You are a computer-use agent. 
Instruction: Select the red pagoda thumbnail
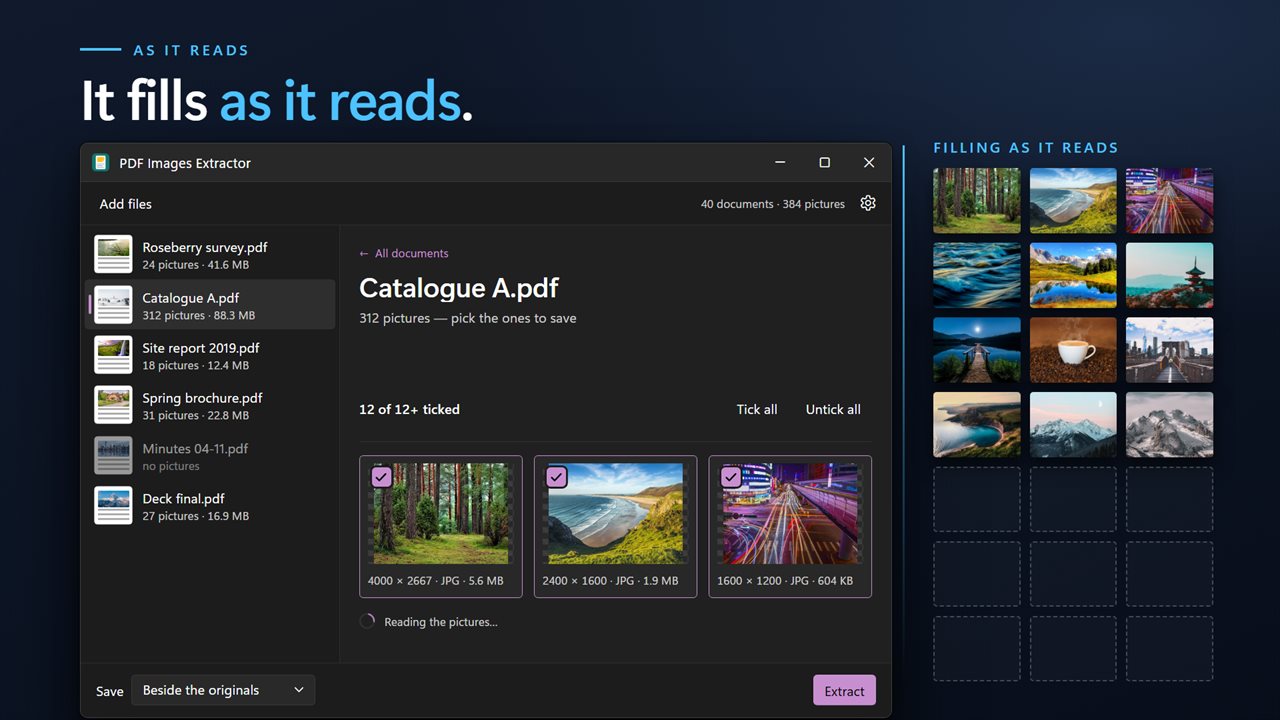tap(1169, 275)
